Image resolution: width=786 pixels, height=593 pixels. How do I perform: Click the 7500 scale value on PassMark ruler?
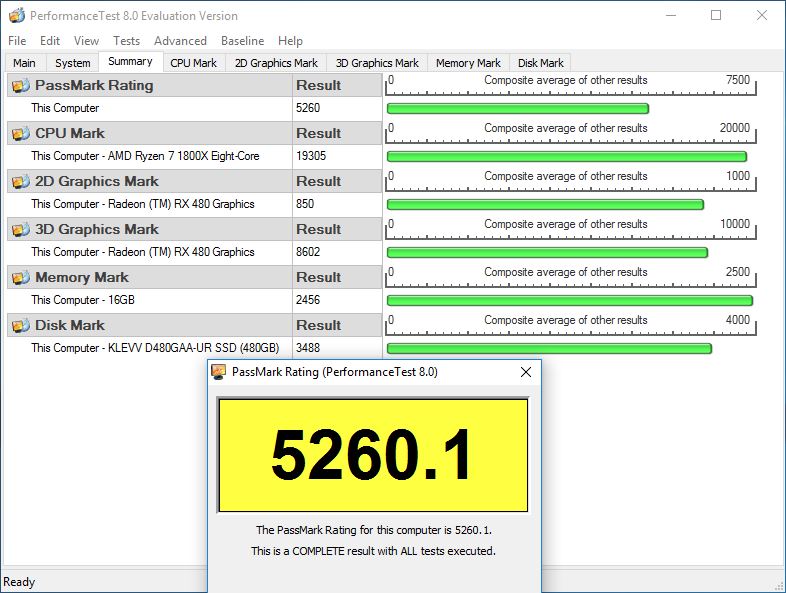pos(738,80)
